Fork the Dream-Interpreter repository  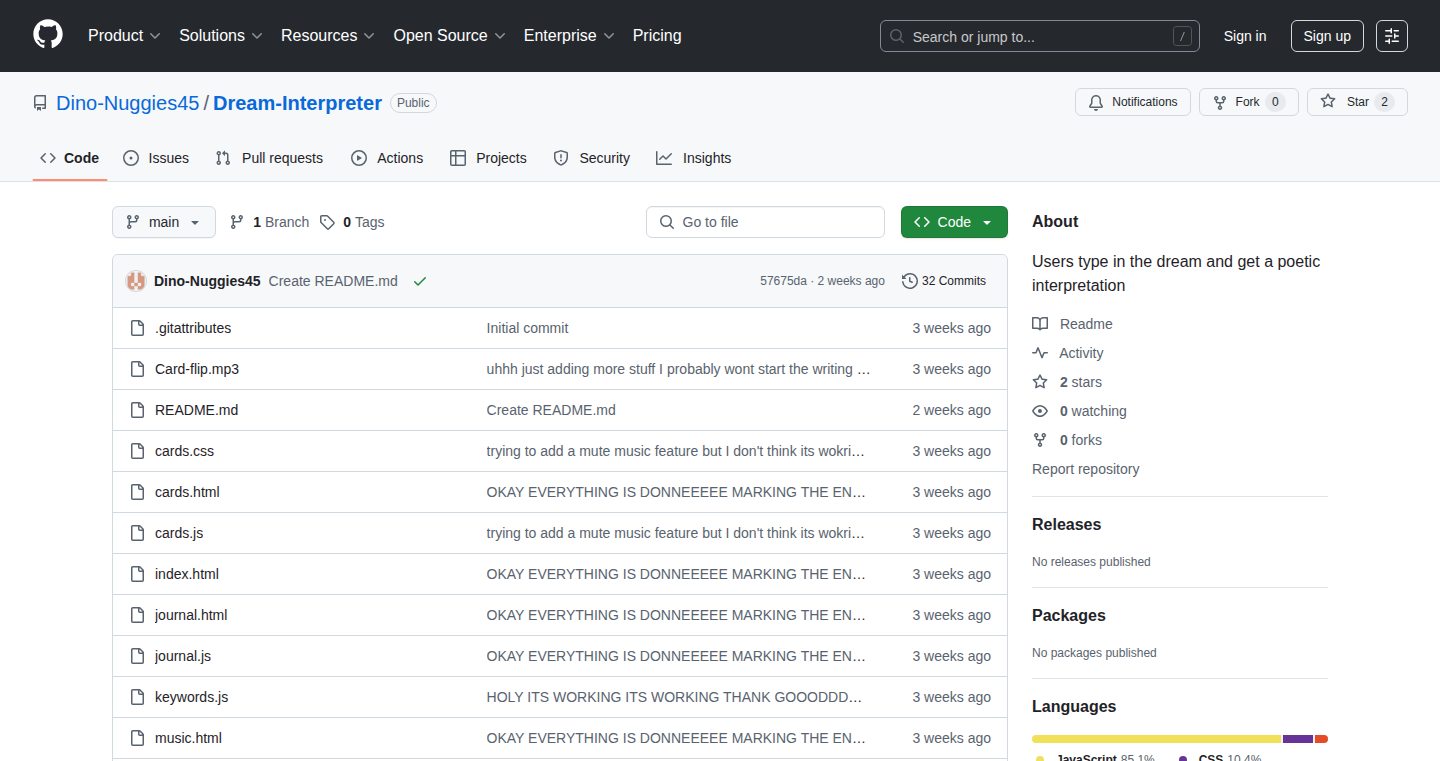pos(1248,102)
